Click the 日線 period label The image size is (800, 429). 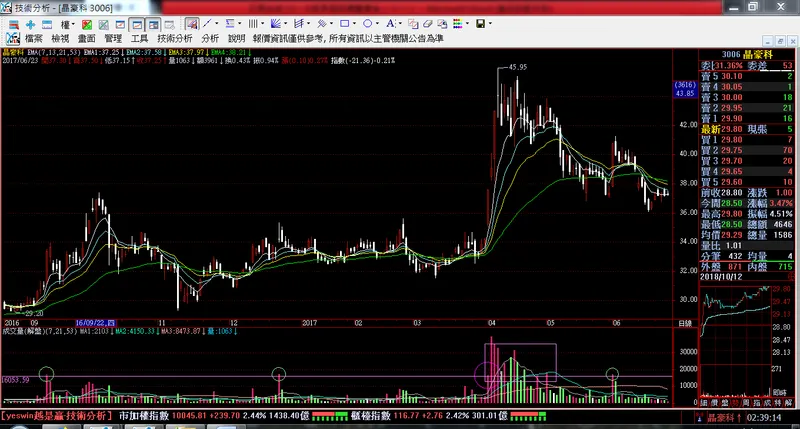pyautogui.click(x=685, y=325)
